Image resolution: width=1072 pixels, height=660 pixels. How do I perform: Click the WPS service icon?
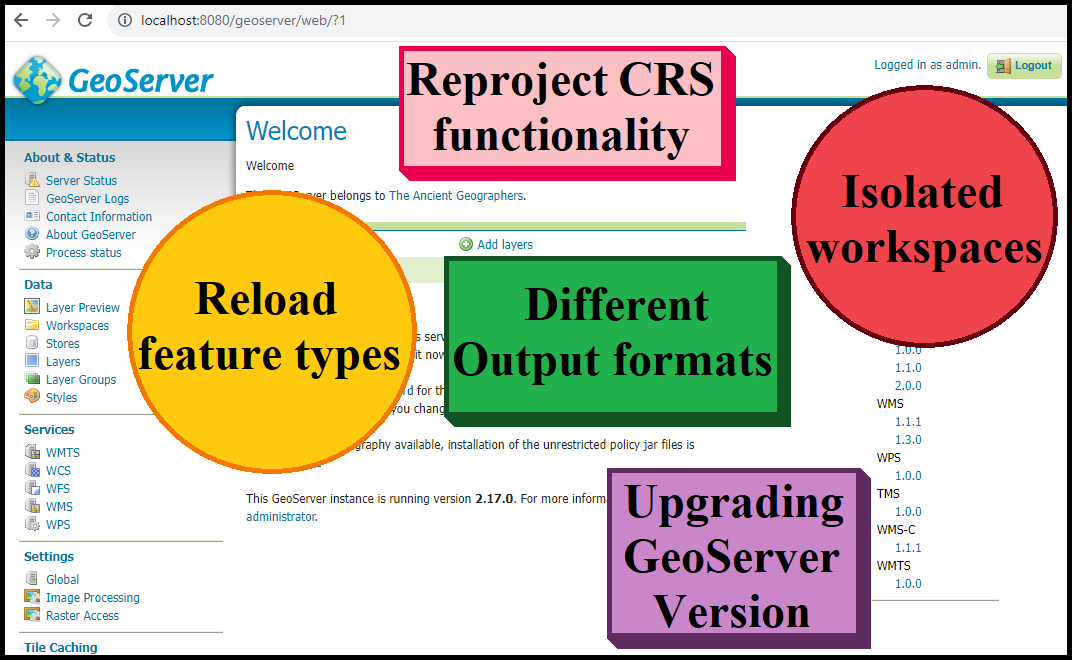[32, 524]
